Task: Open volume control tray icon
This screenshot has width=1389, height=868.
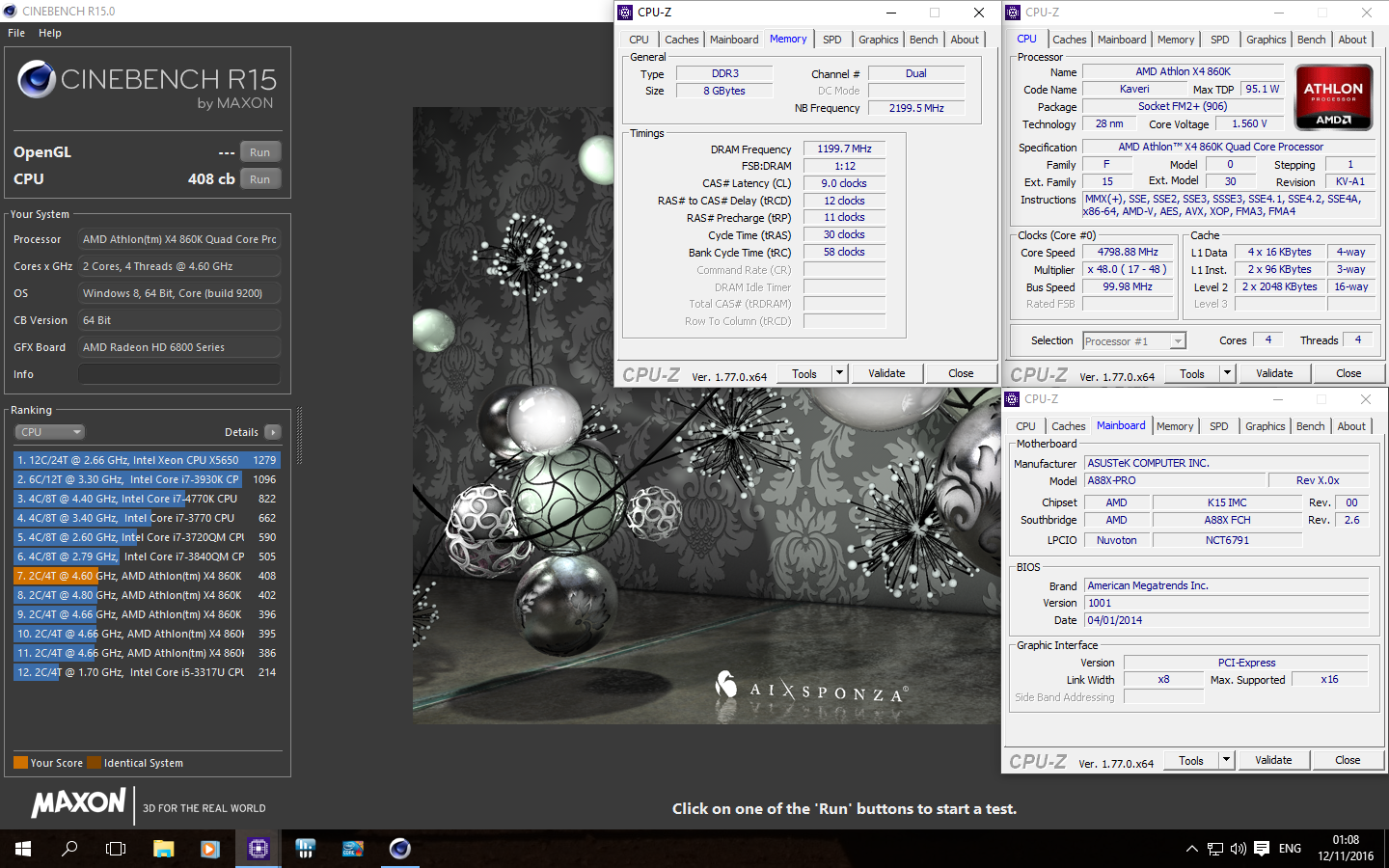Action: click(x=1239, y=849)
